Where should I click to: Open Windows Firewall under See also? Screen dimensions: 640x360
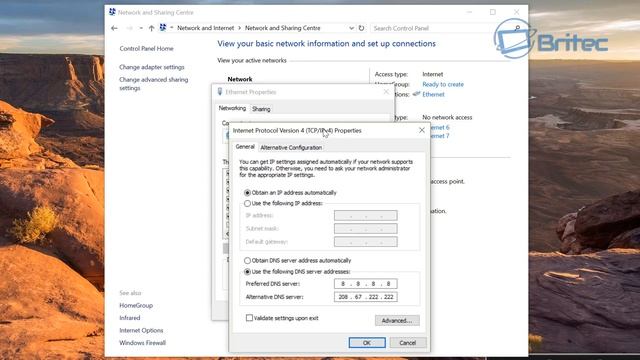pos(142,343)
